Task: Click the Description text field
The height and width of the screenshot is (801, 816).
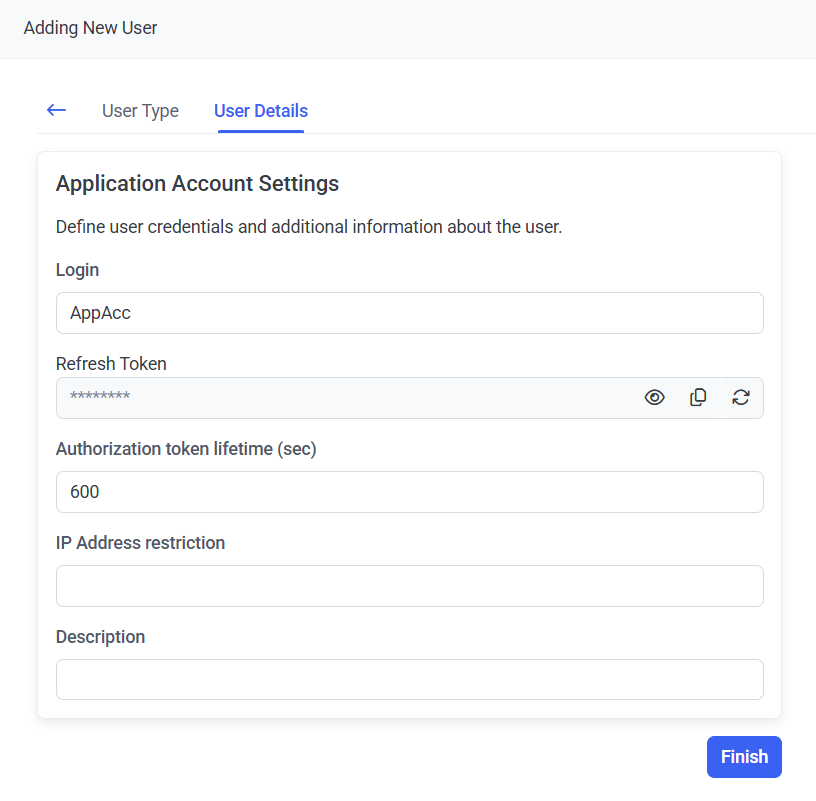Action: (x=409, y=680)
